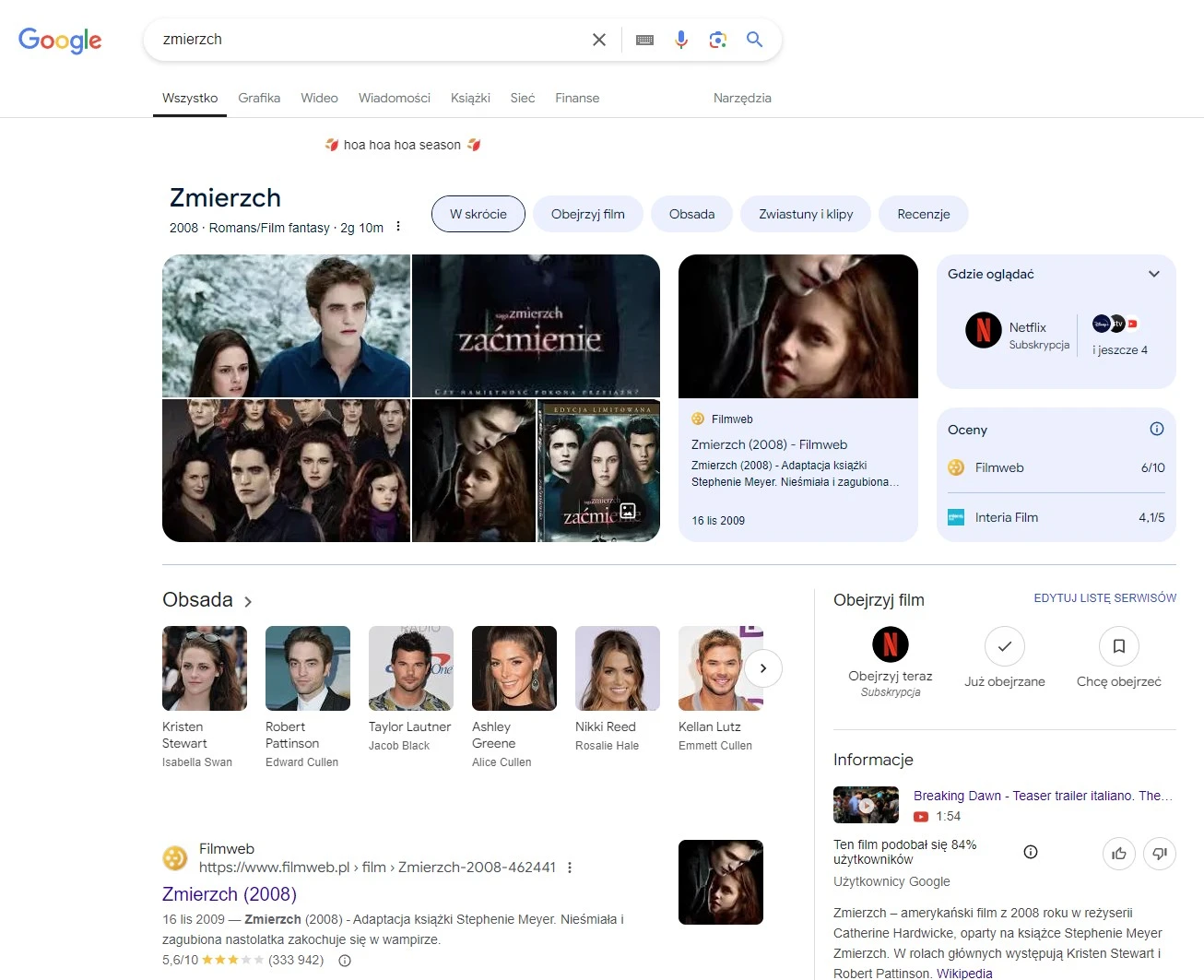Click the thumbs up like button

click(1119, 853)
